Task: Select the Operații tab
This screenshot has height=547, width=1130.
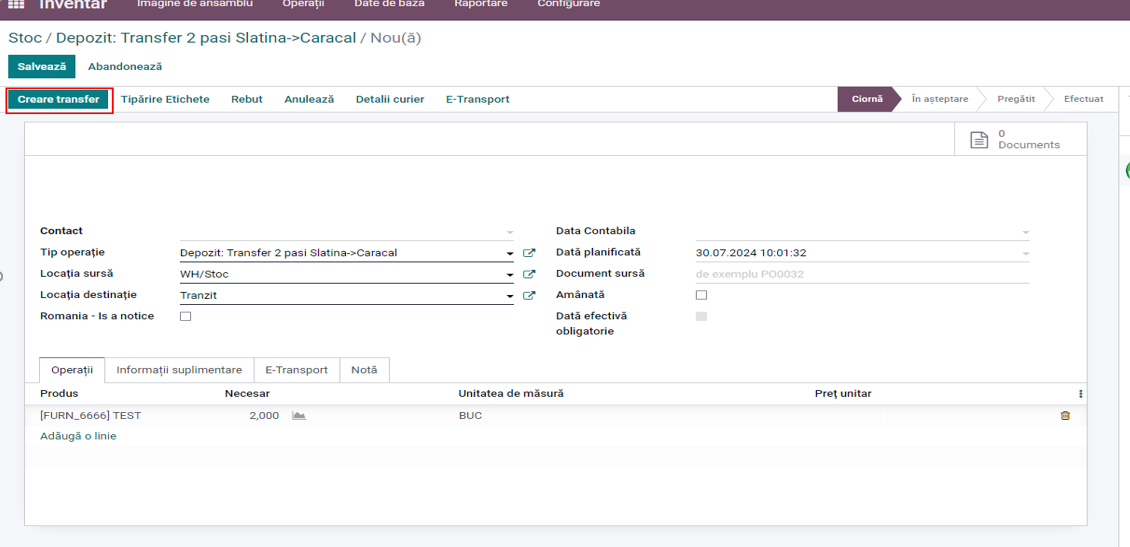Action: (72, 370)
